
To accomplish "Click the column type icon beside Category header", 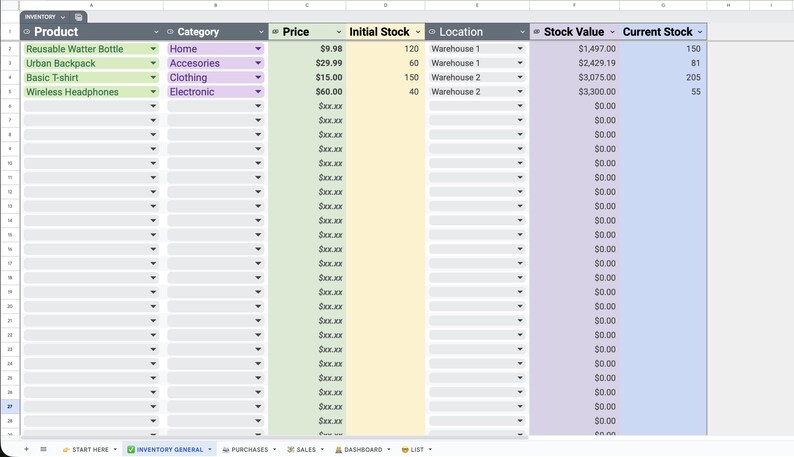I will click(171, 31).
